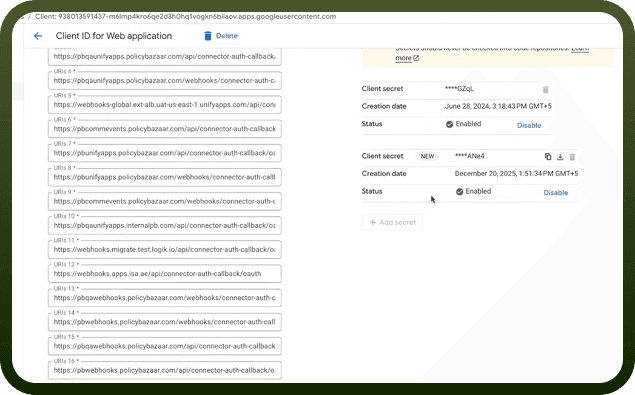This screenshot has width=635, height=395.
Task: Edit the URIs 7 pbunifyapps field
Action: point(164,153)
